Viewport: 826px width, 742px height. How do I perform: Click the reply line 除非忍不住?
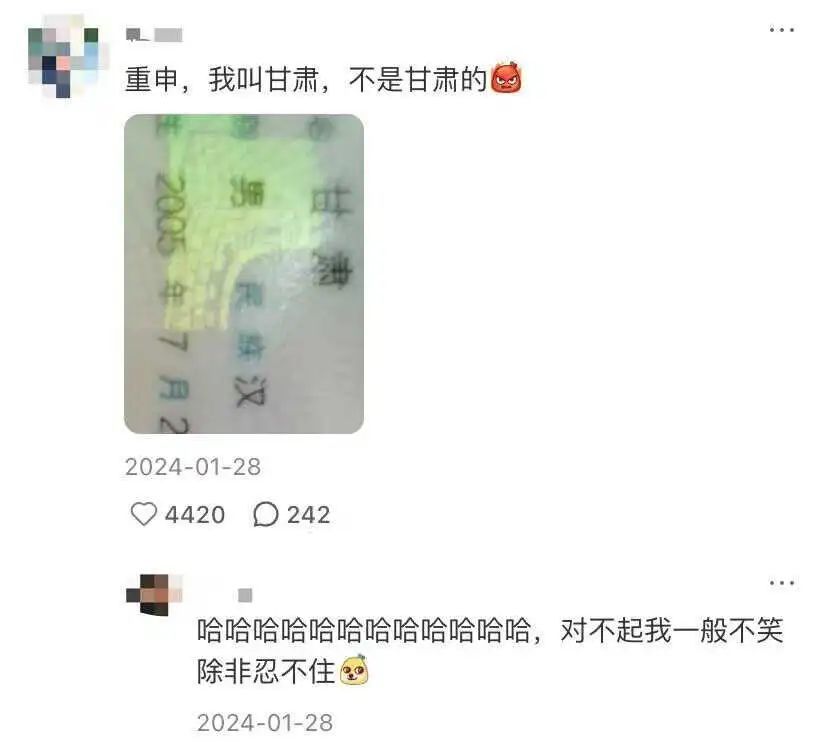tap(266, 671)
